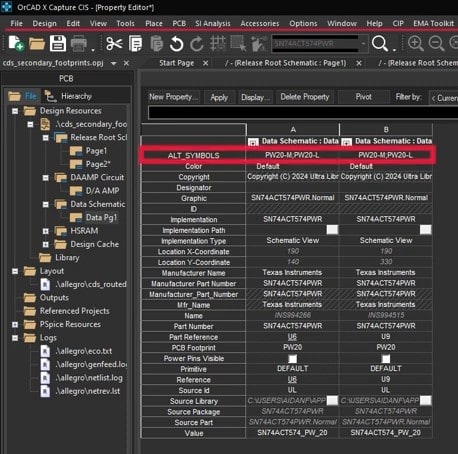This screenshot has height=454, width=458.
Task: Click the Zoom Out icon
Action: [x=436, y=43]
